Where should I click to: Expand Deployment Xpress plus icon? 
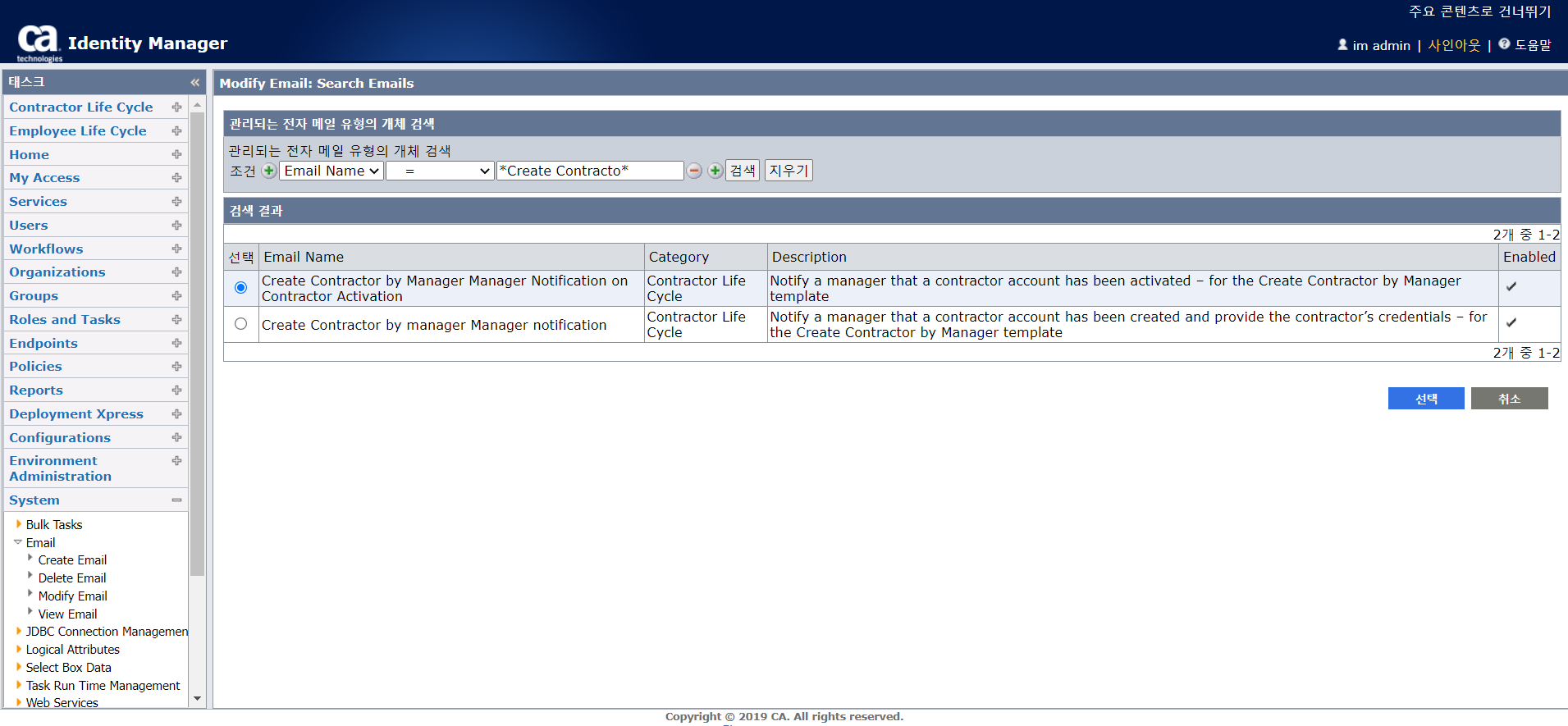pyautogui.click(x=176, y=414)
